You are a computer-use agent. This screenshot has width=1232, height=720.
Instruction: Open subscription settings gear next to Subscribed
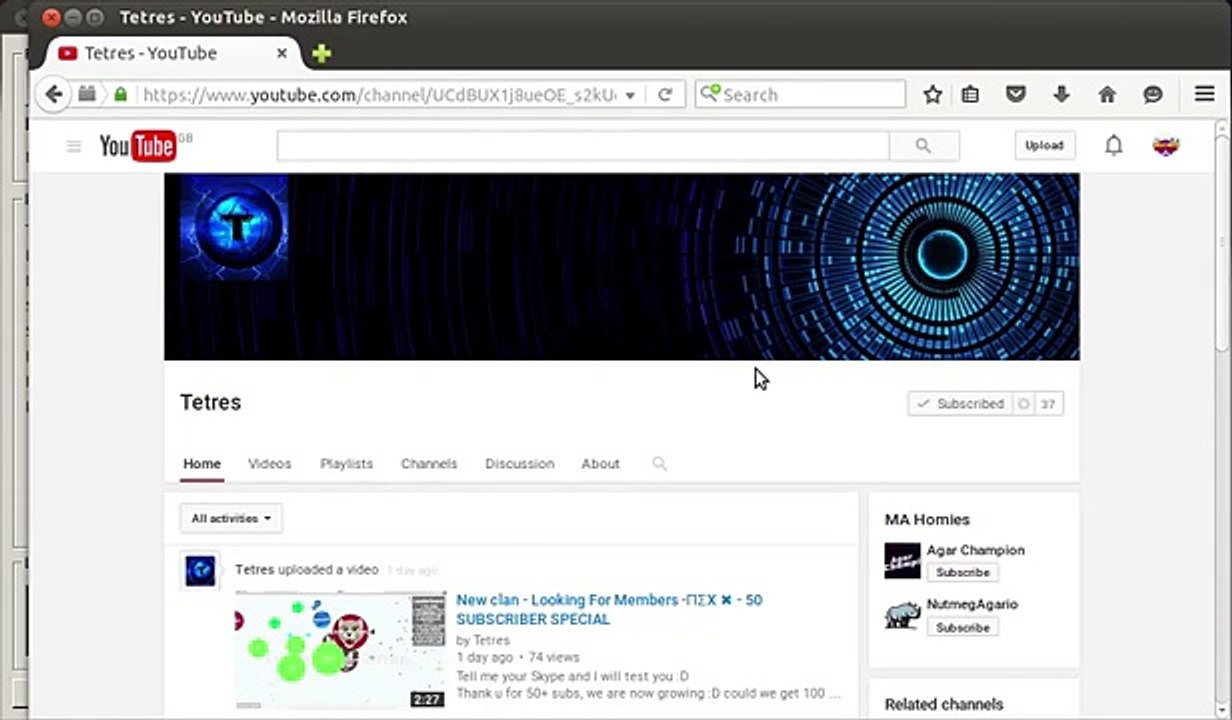pyautogui.click(x=1023, y=404)
